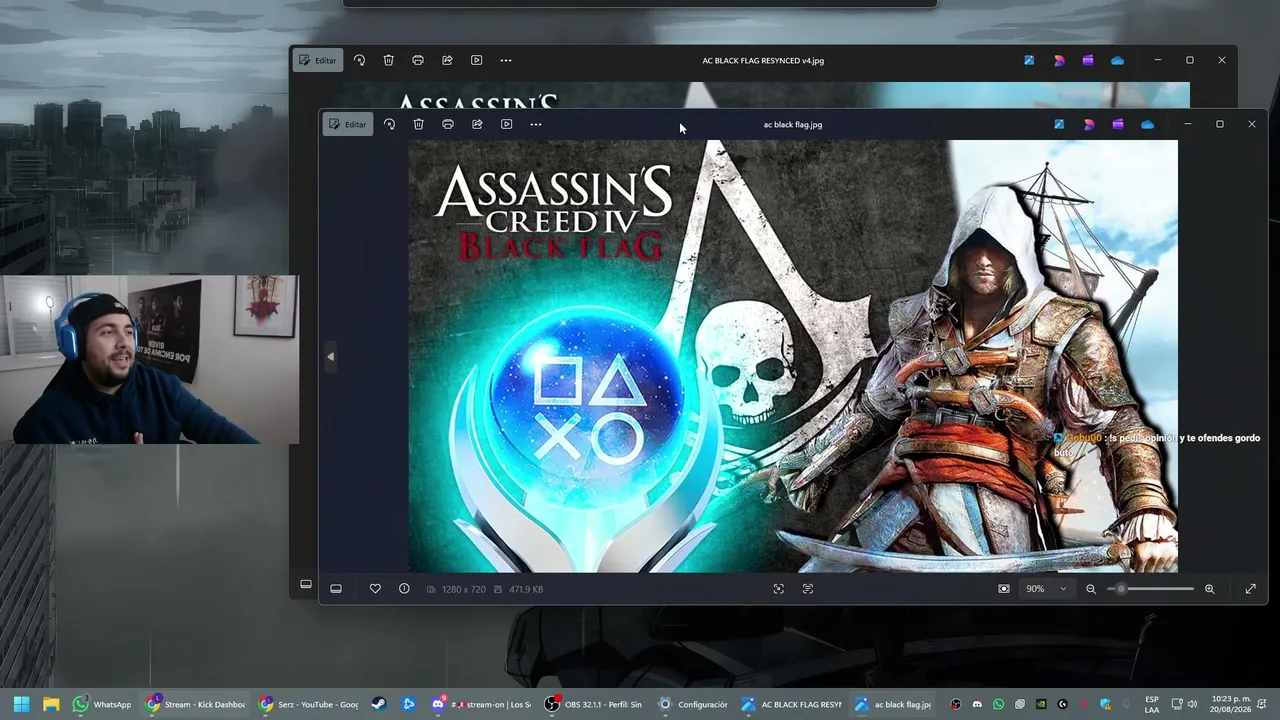This screenshot has width=1280, height=720.
Task: Open Designer icon in ac black flag.jpg window
Action: 1088,124
